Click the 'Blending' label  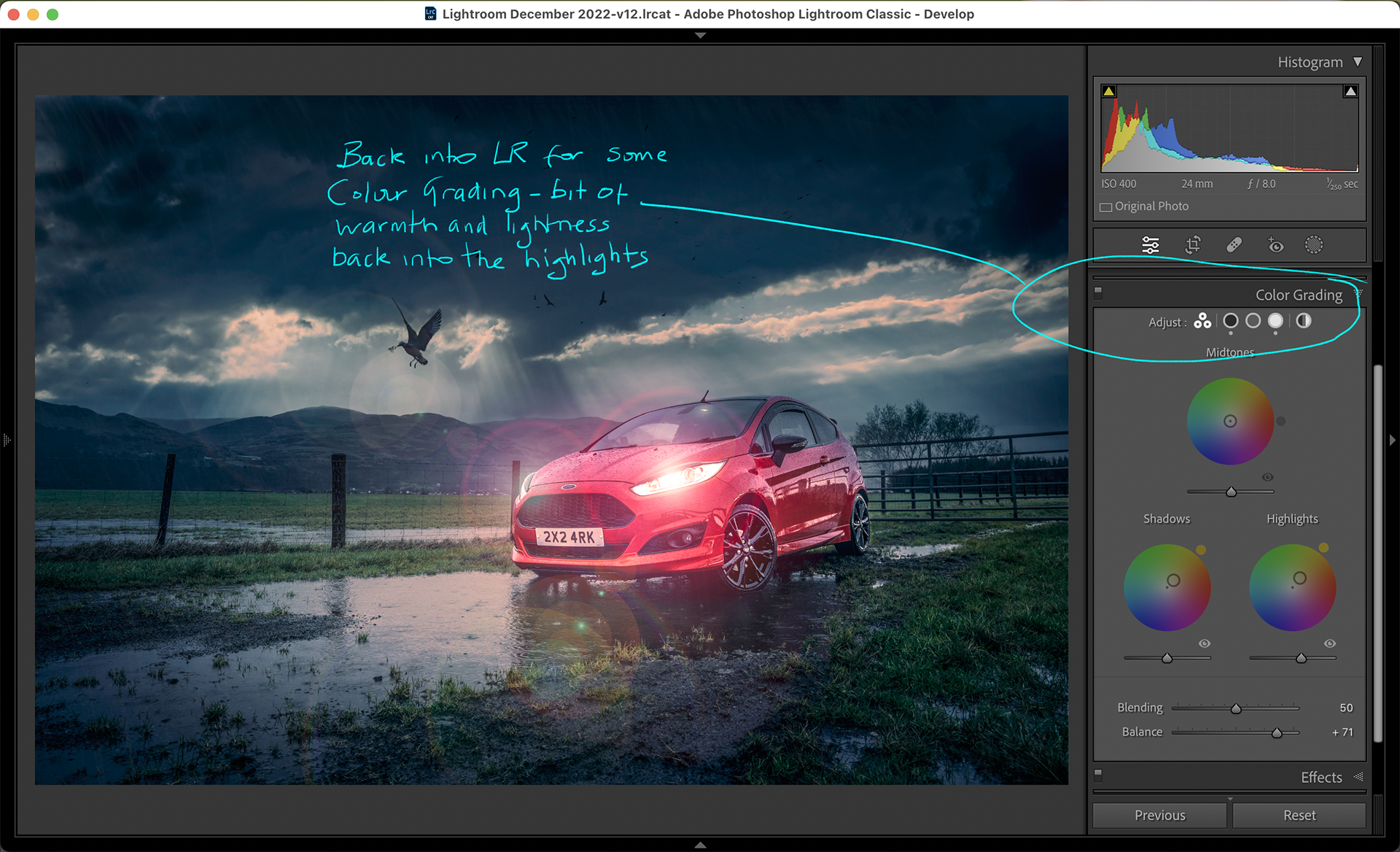point(1140,708)
